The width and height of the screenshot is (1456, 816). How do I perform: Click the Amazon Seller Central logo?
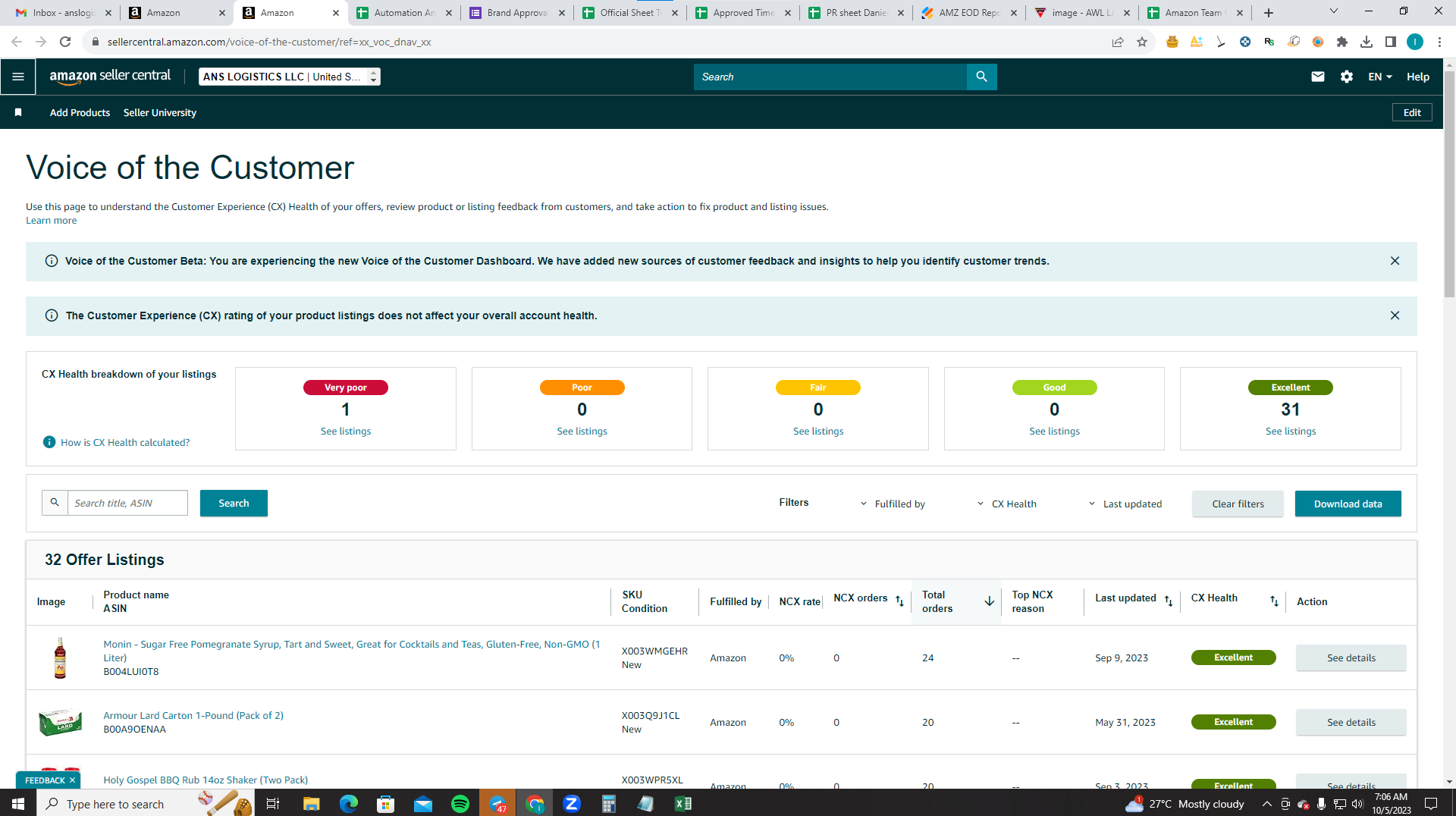[110, 77]
